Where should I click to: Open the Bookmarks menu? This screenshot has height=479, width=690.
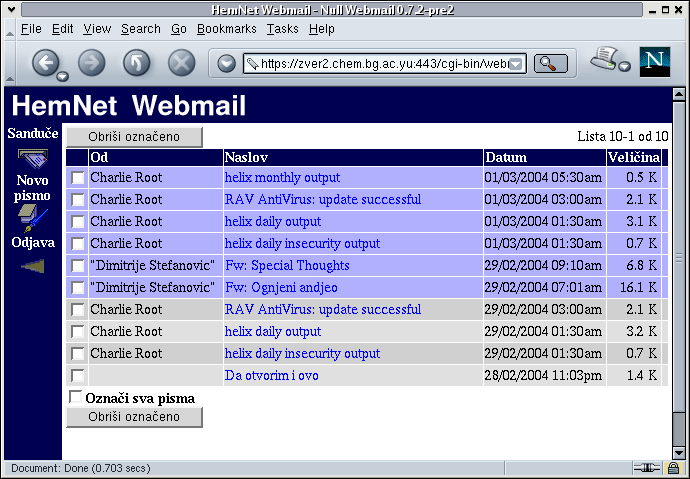[x=226, y=29]
